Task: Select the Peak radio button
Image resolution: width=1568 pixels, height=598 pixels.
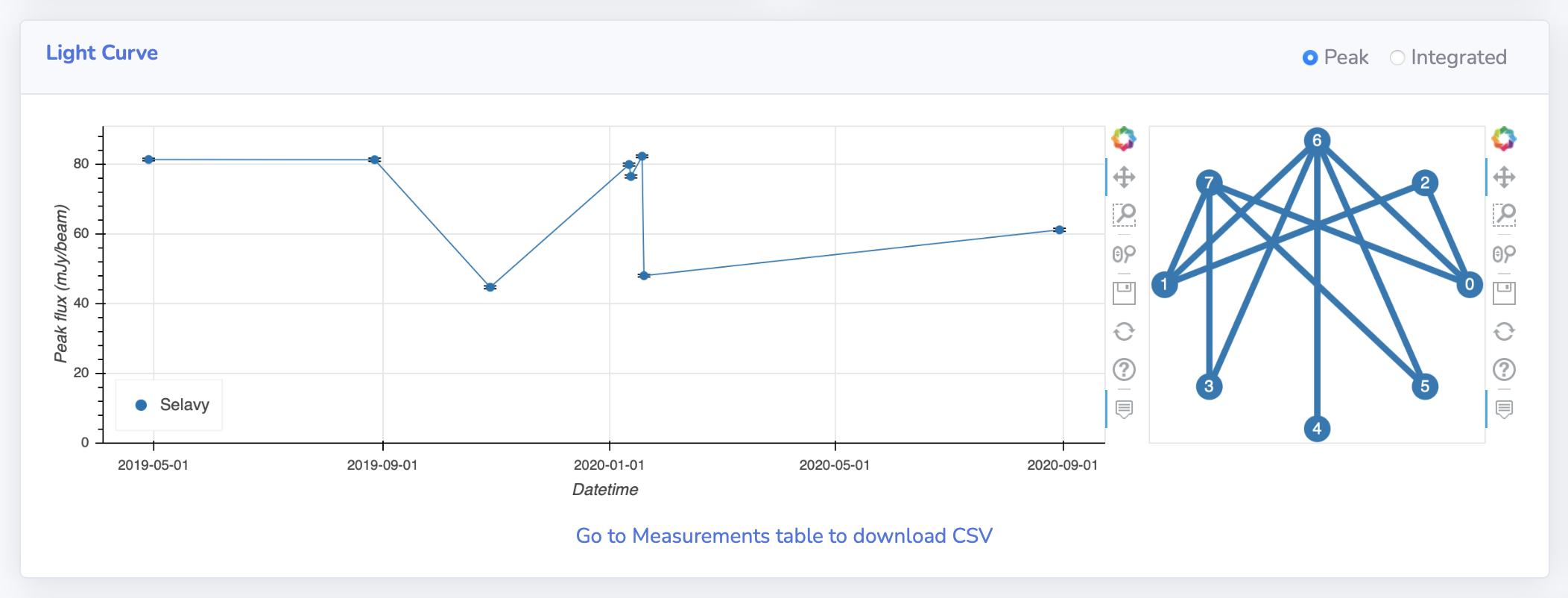Action: [x=1310, y=57]
